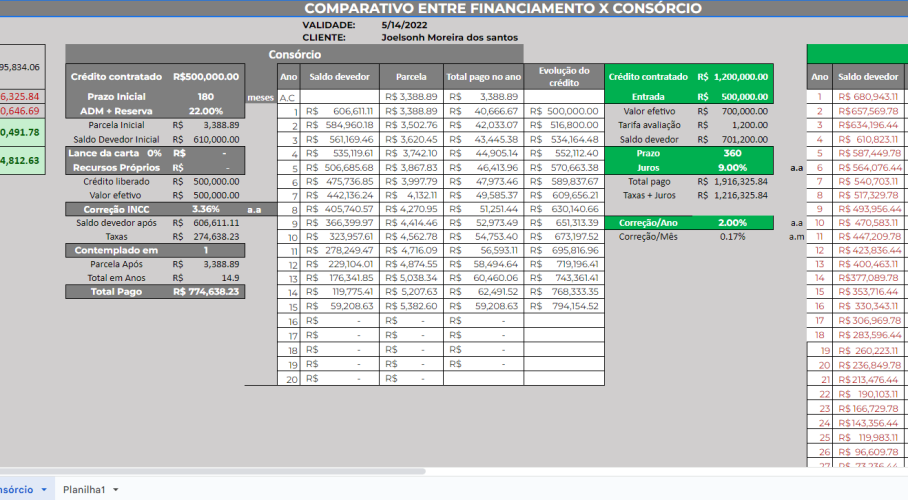Click the ADM + Reserva 22.00% cell

click(205, 111)
